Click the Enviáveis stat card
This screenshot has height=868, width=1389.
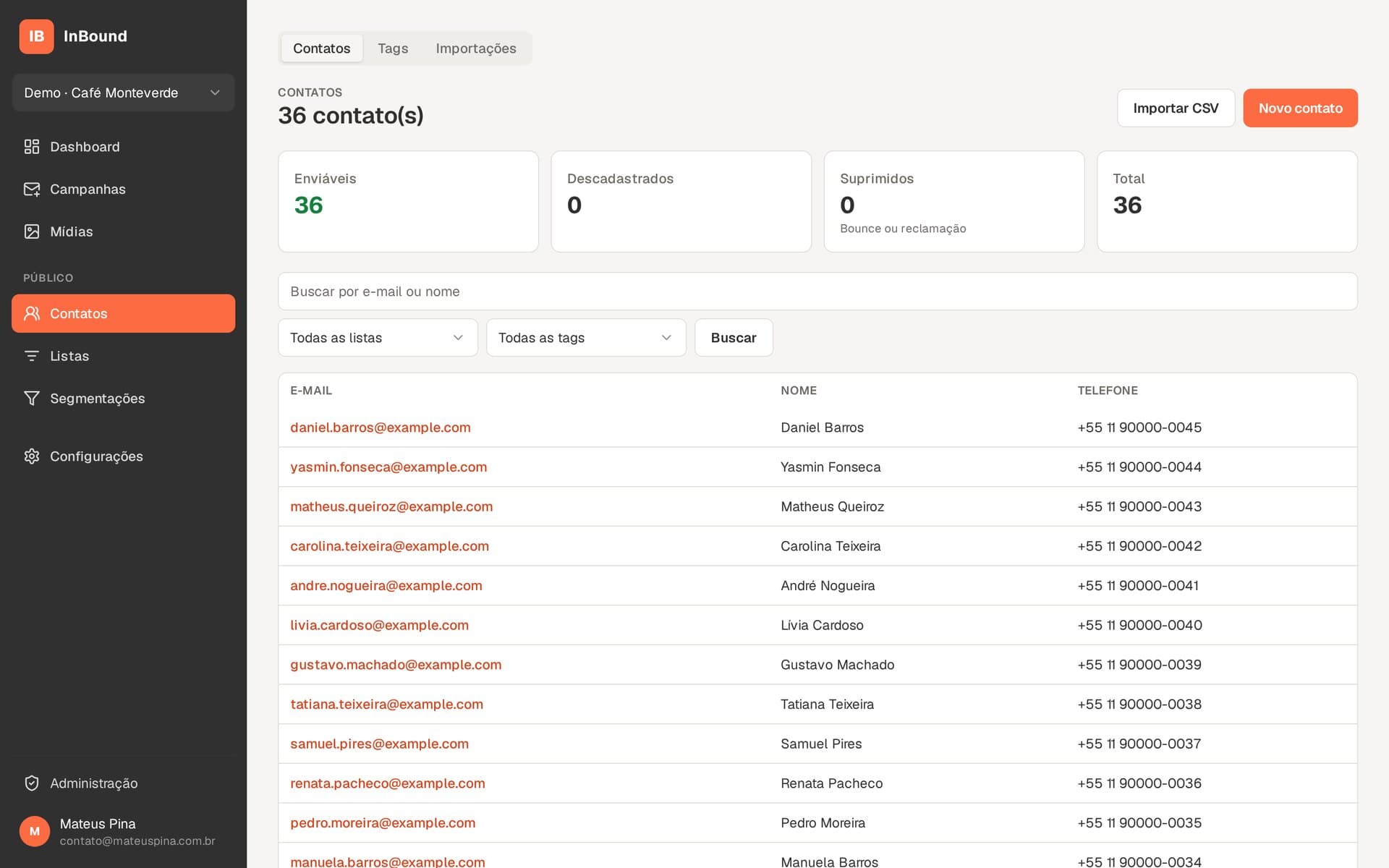(x=408, y=202)
